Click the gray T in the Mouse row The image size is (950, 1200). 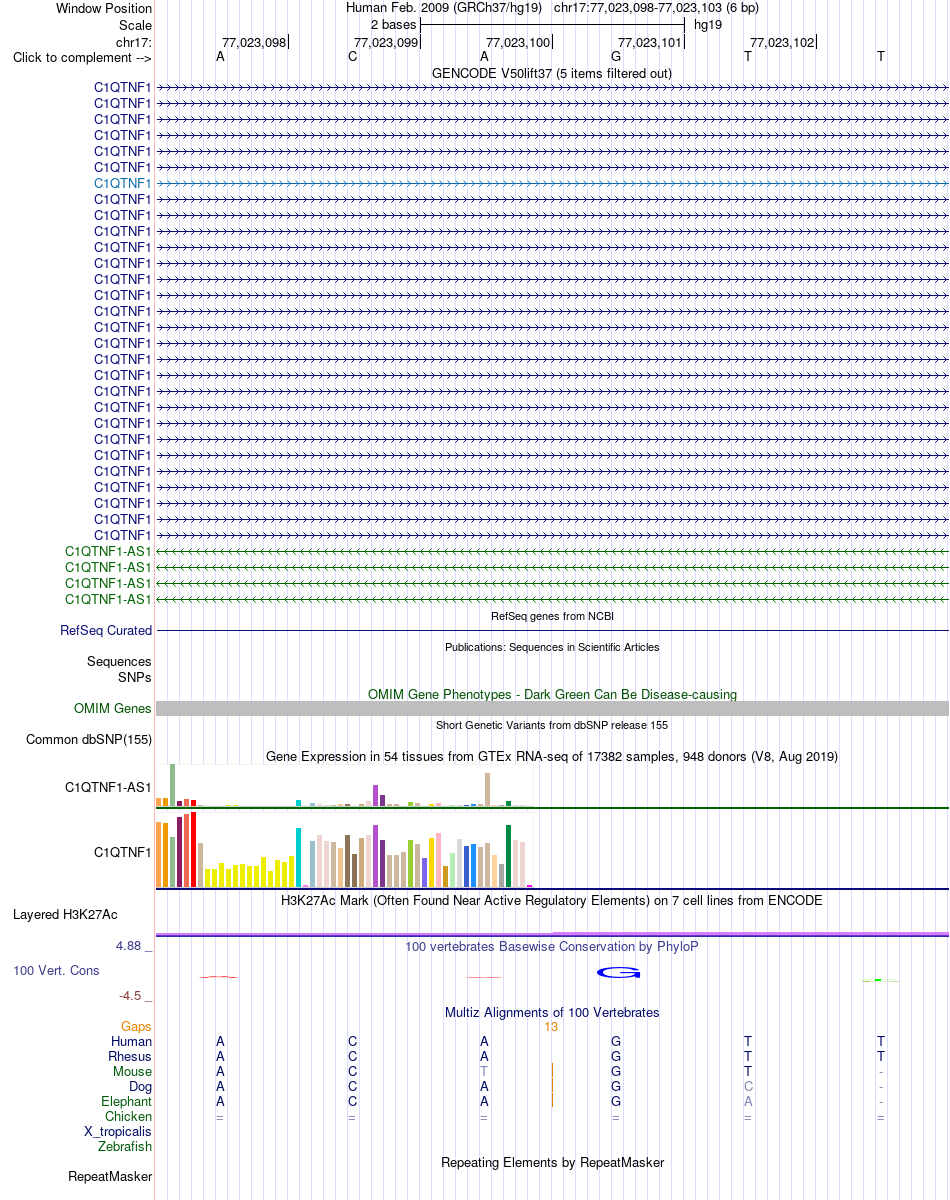[484, 1072]
